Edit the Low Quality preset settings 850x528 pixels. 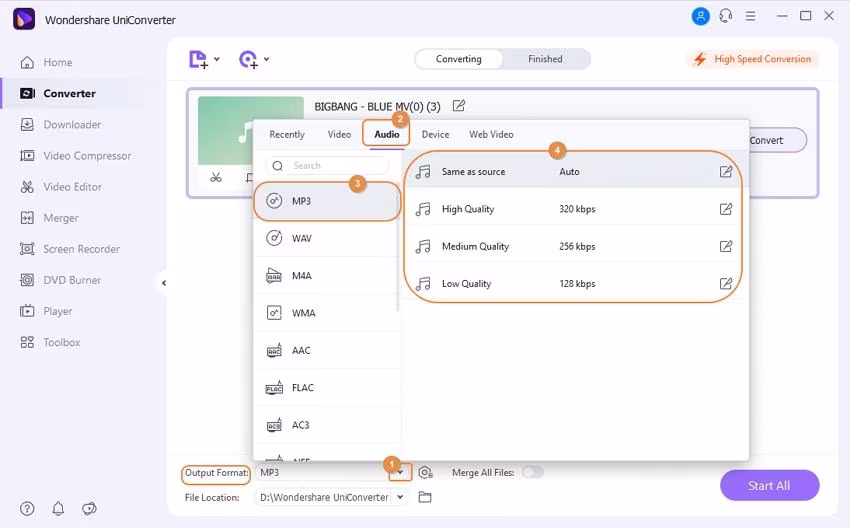tap(725, 284)
